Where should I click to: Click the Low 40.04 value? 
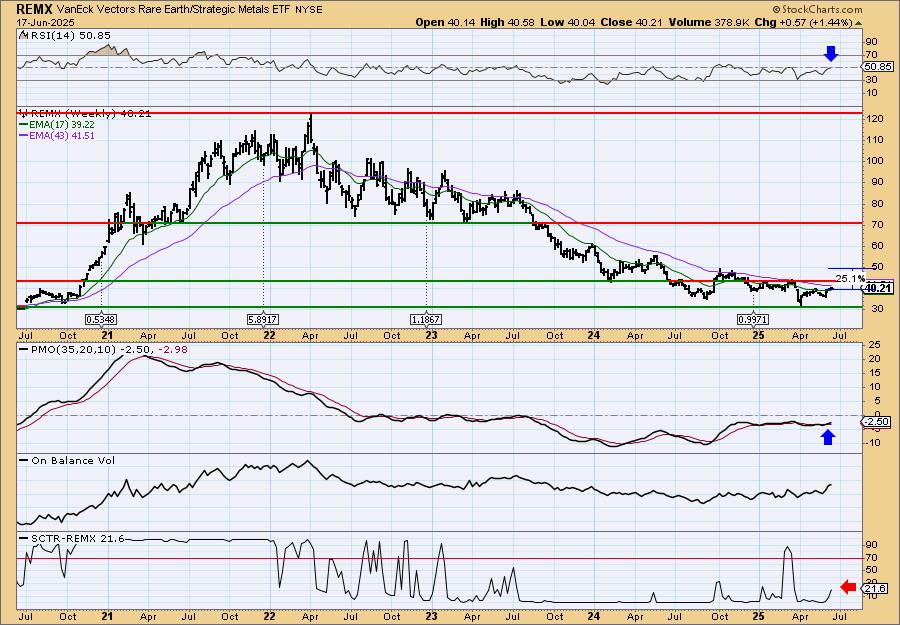pos(568,22)
